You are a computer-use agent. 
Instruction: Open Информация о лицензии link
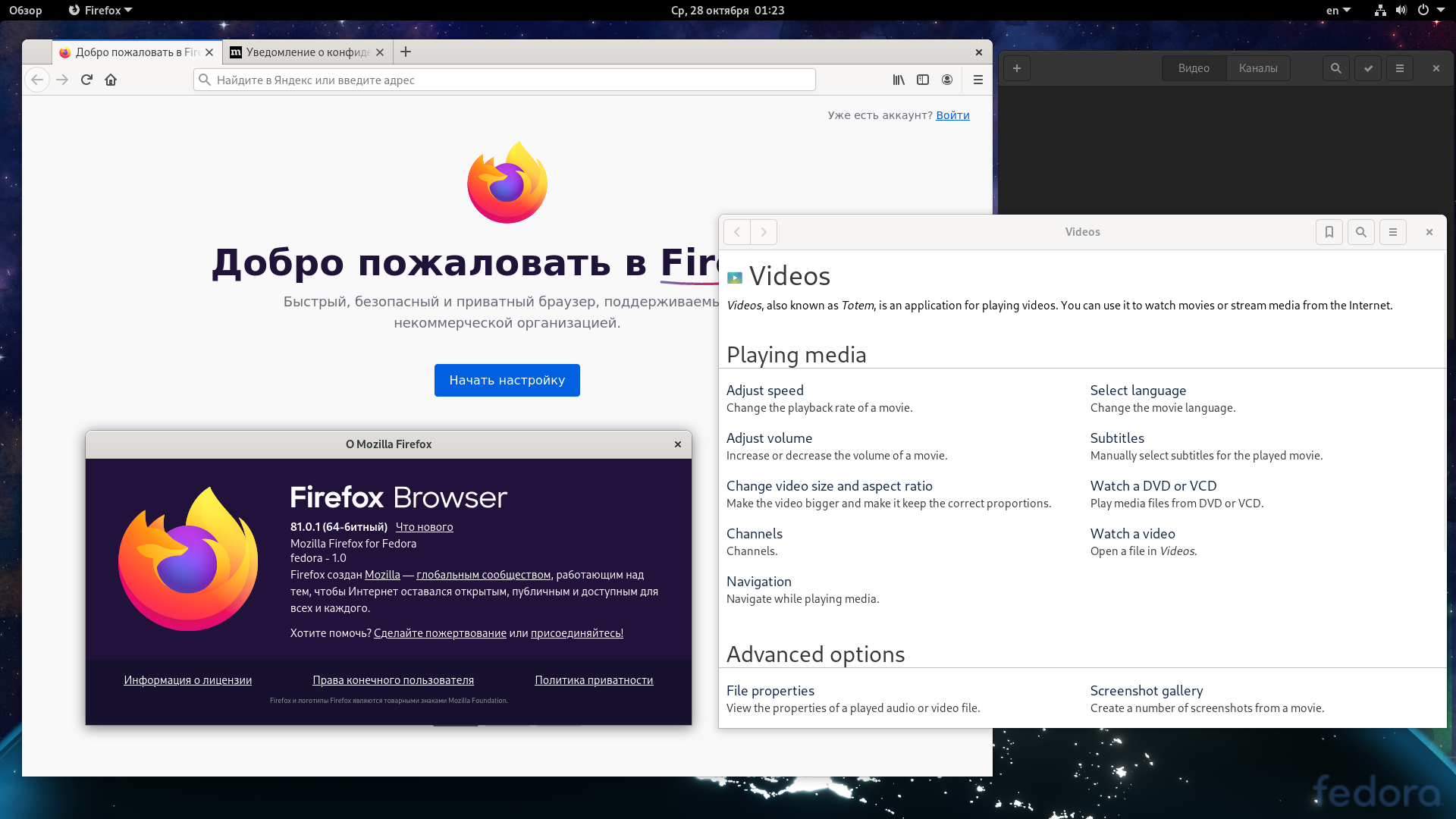pos(188,680)
